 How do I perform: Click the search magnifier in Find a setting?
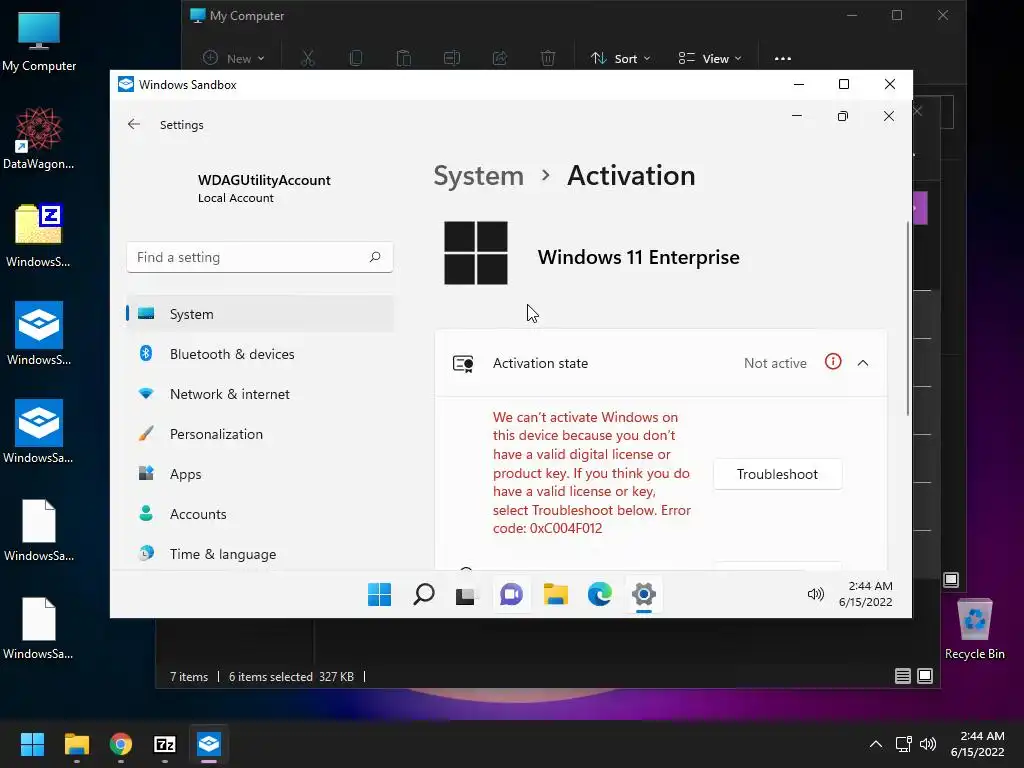(x=375, y=257)
